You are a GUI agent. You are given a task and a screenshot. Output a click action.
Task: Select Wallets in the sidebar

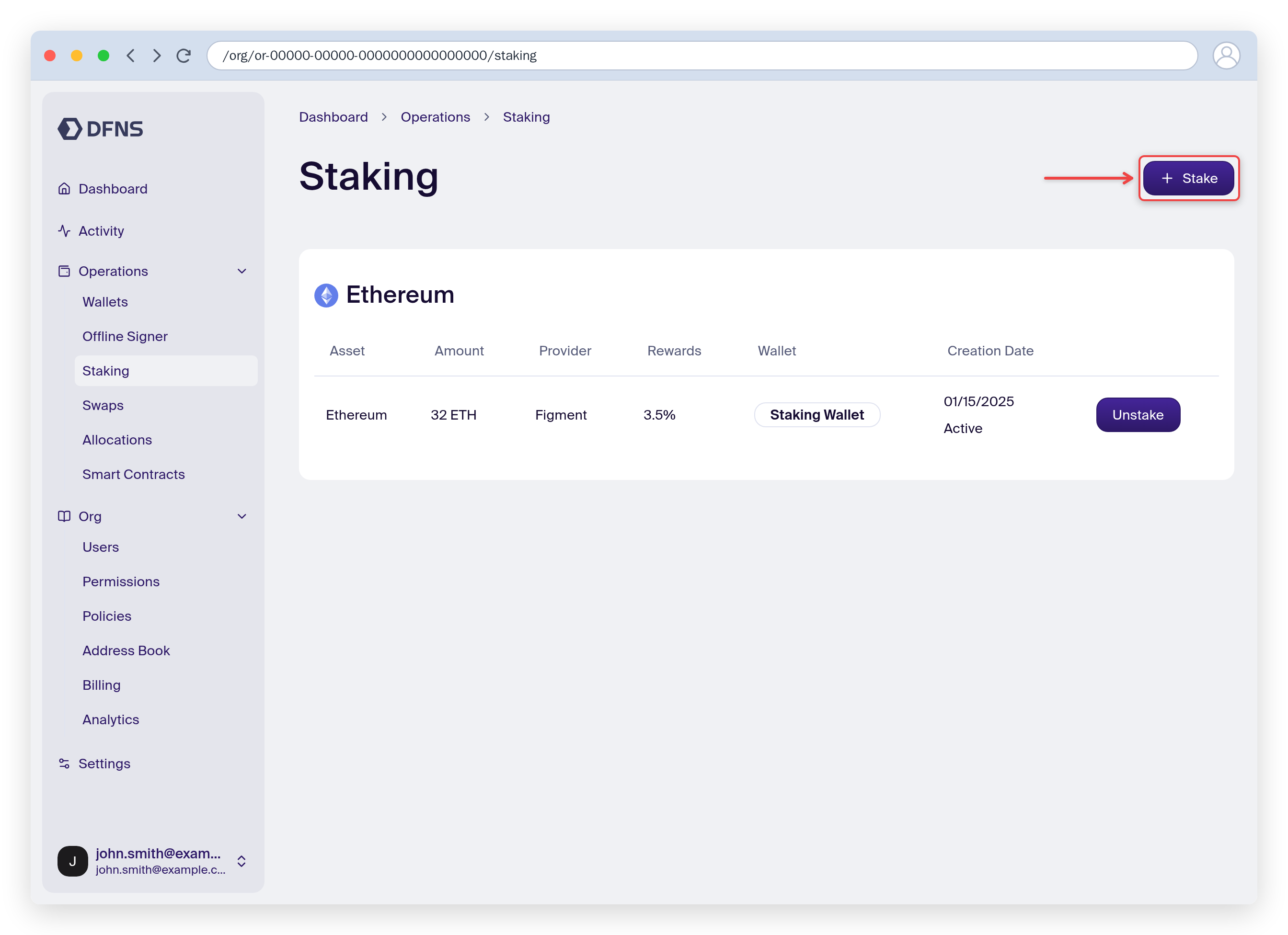tap(105, 301)
